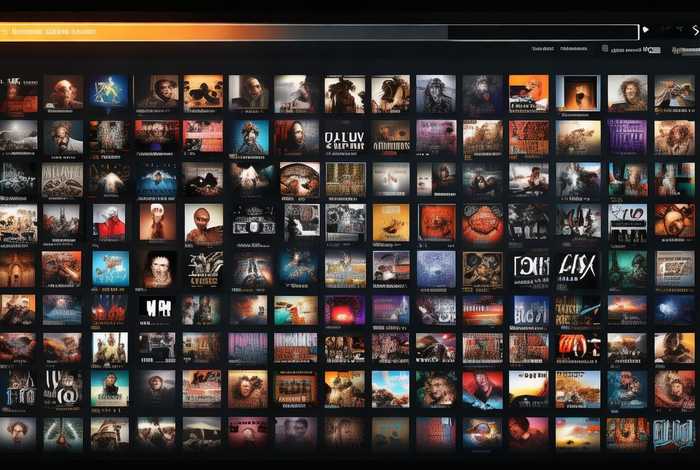Click the dark unfilled part of the top bar
Viewport: 700px width, 470px height.
pos(540,32)
